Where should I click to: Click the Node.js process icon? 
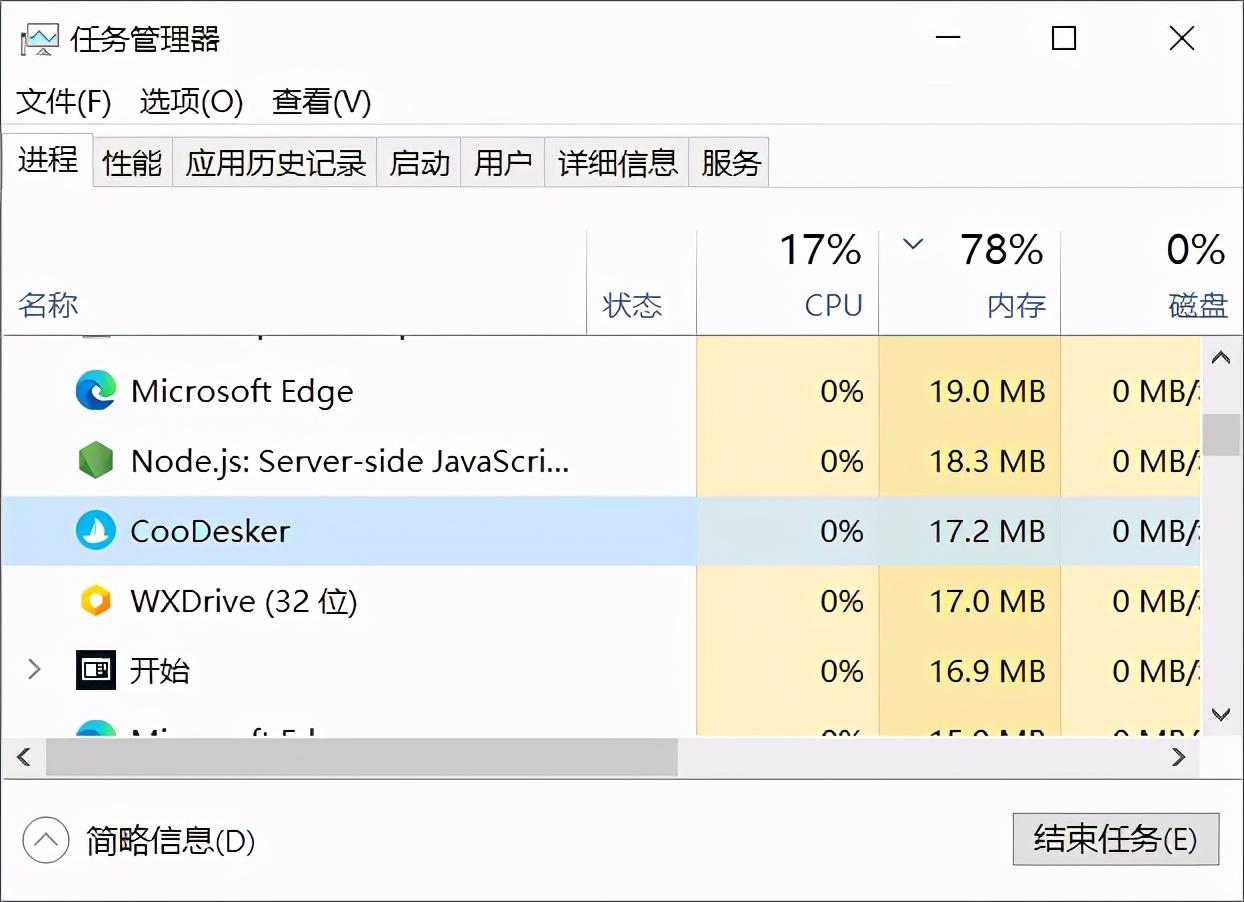[94, 461]
